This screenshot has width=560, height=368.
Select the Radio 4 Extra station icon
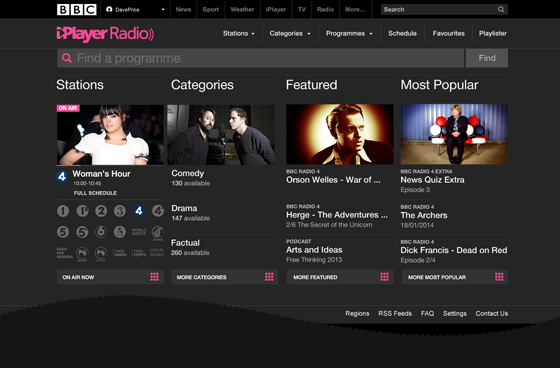[158, 211]
